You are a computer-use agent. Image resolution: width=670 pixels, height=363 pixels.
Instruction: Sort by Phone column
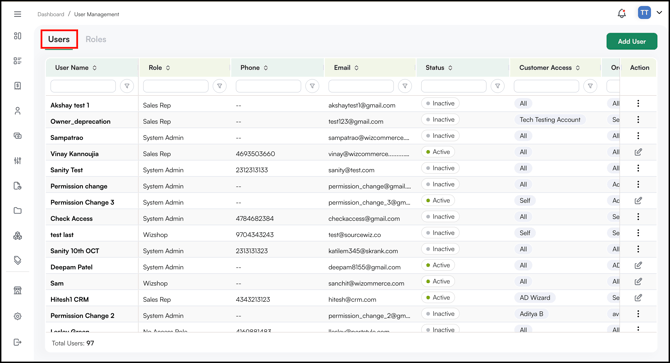(266, 67)
